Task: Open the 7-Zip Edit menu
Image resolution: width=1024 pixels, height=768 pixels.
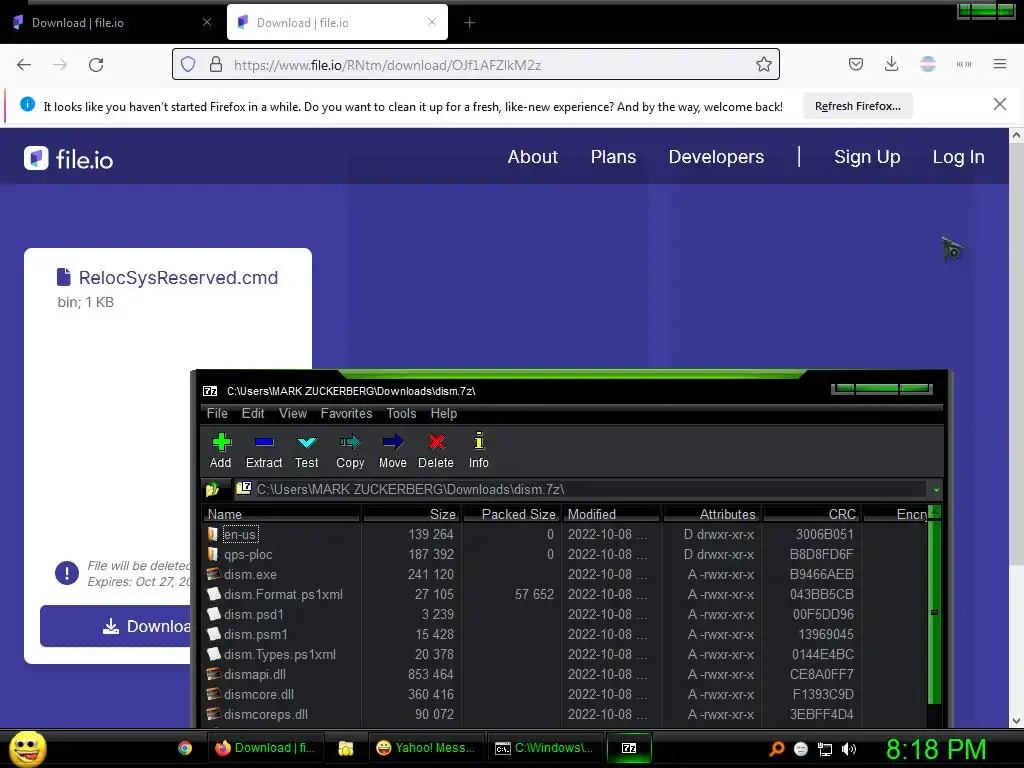Action: tap(253, 413)
